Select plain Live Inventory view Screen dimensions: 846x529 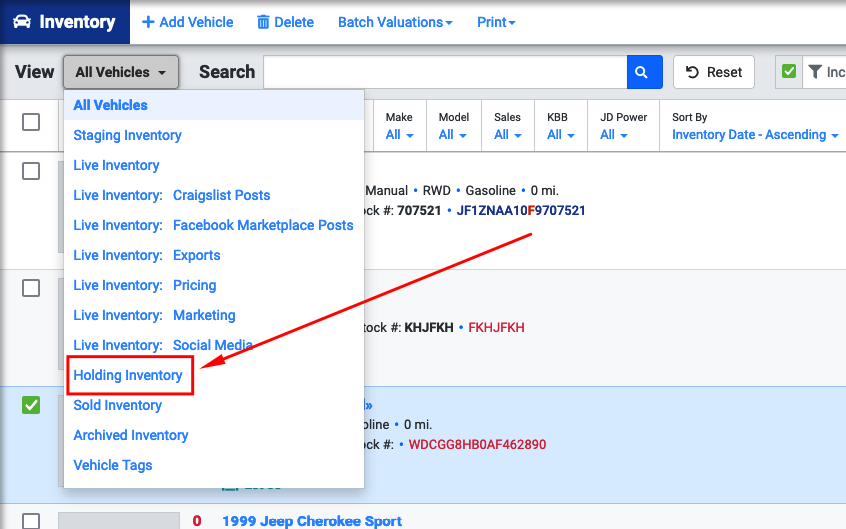116,165
